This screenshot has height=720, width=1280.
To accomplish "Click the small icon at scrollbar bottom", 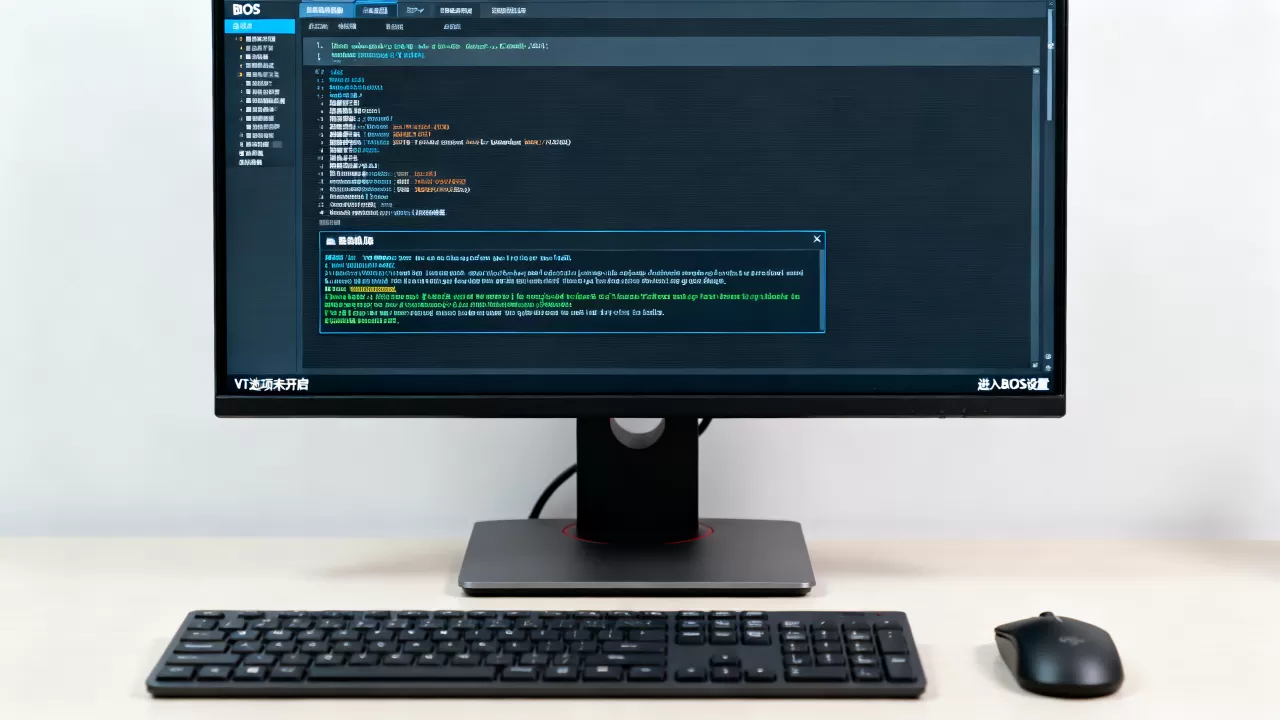I will click(1048, 357).
